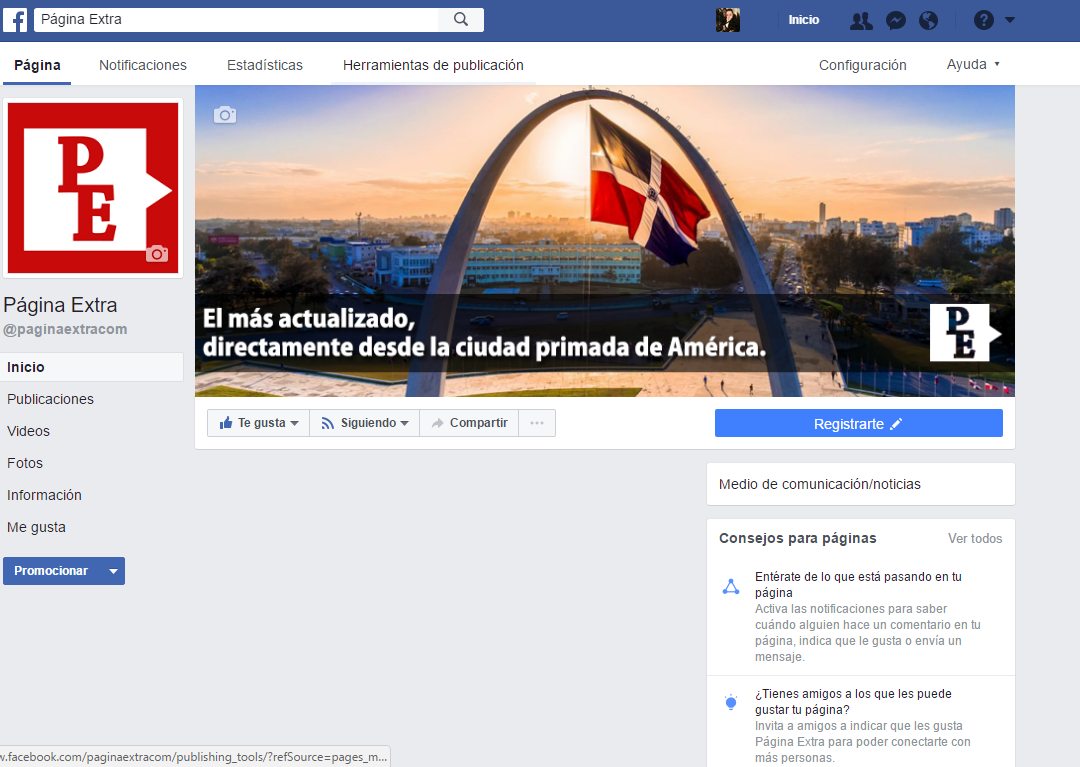Open Messenger messages icon
The width and height of the screenshot is (1080, 767).
tap(895, 21)
